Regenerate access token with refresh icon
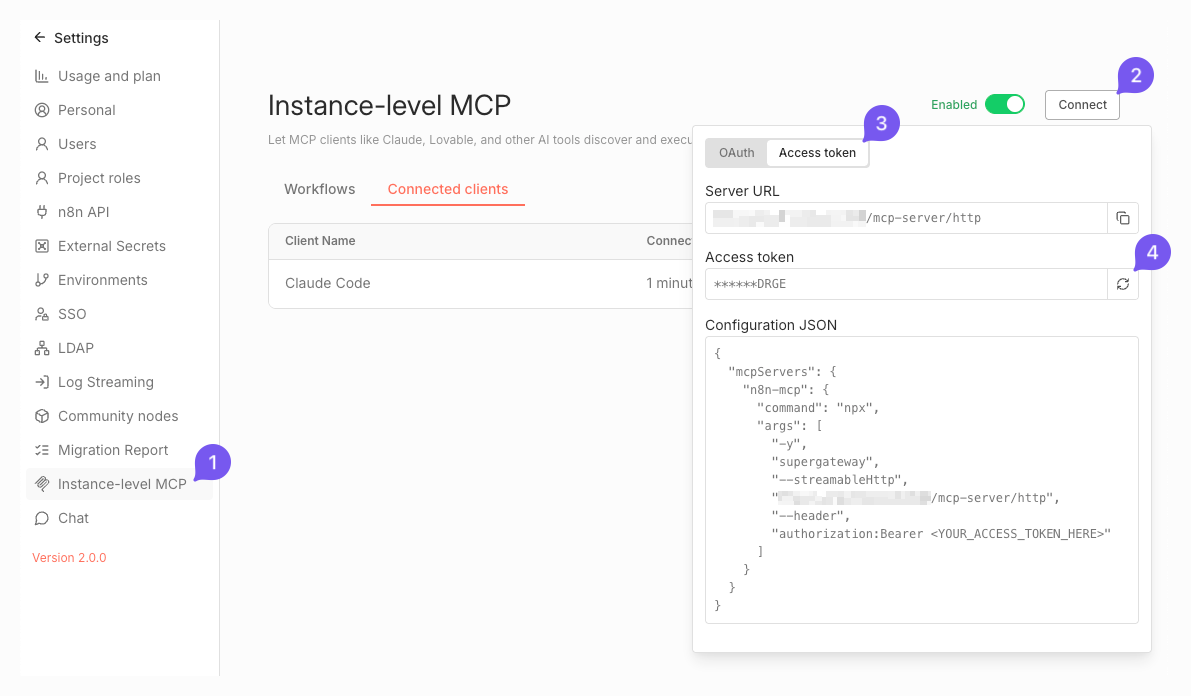1191x696 pixels. point(1122,284)
